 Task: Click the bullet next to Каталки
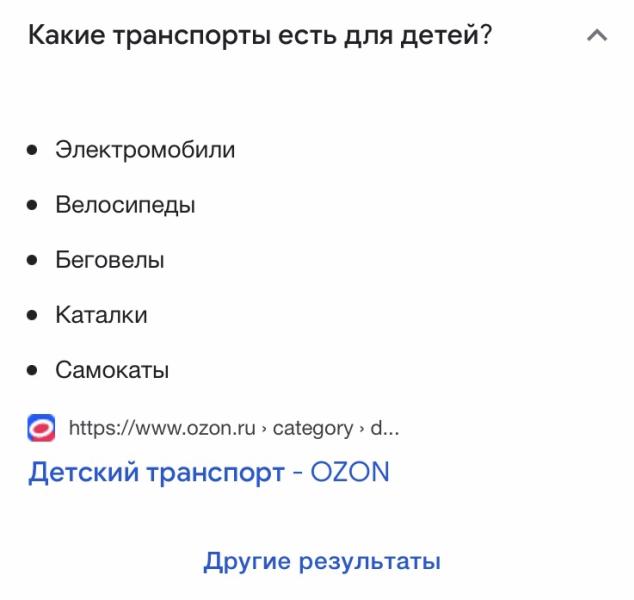(32, 315)
